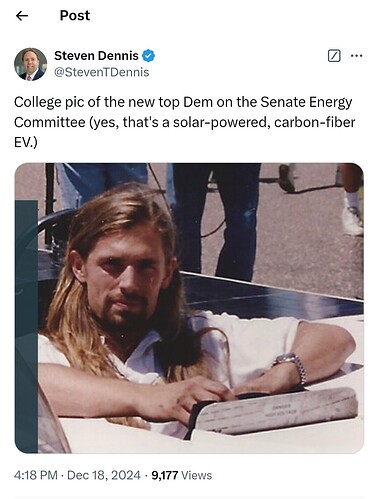Click the word Views beside the count
Screen dimensions: 378x499
[197, 475]
